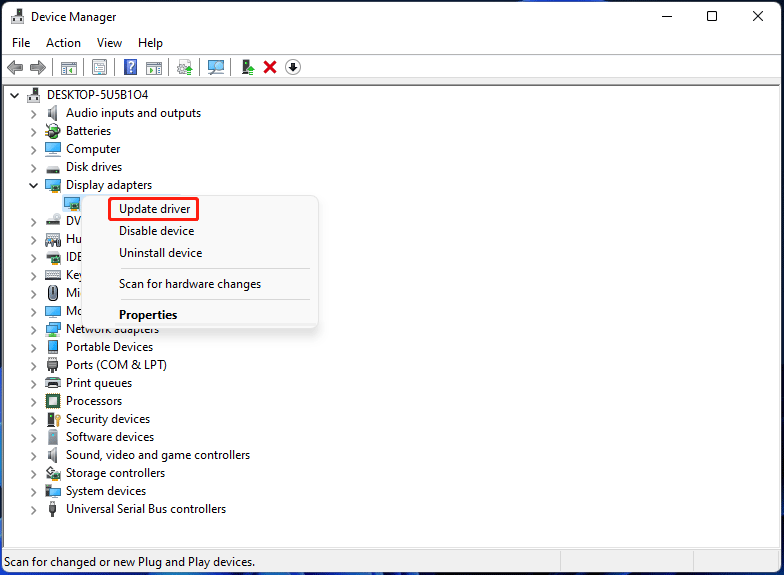Click the Enable device toolbar icon
The width and height of the screenshot is (784, 575).
pyautogui.click(x=247, y=67)
